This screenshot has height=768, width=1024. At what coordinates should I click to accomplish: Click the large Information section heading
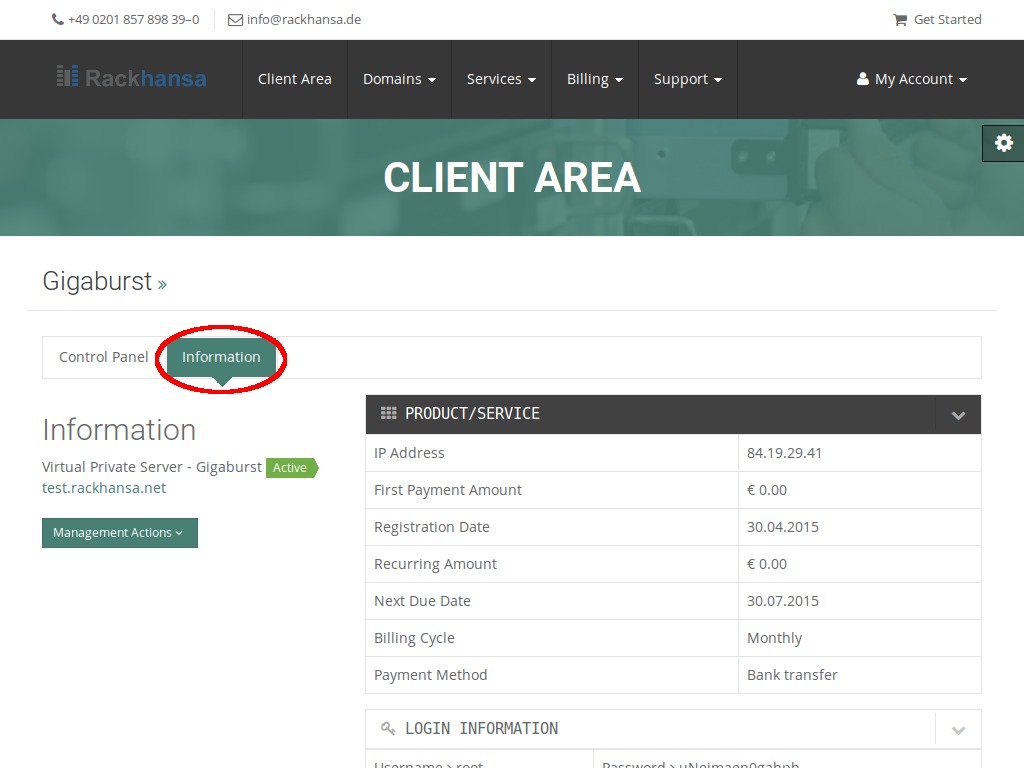click(119, 430)
